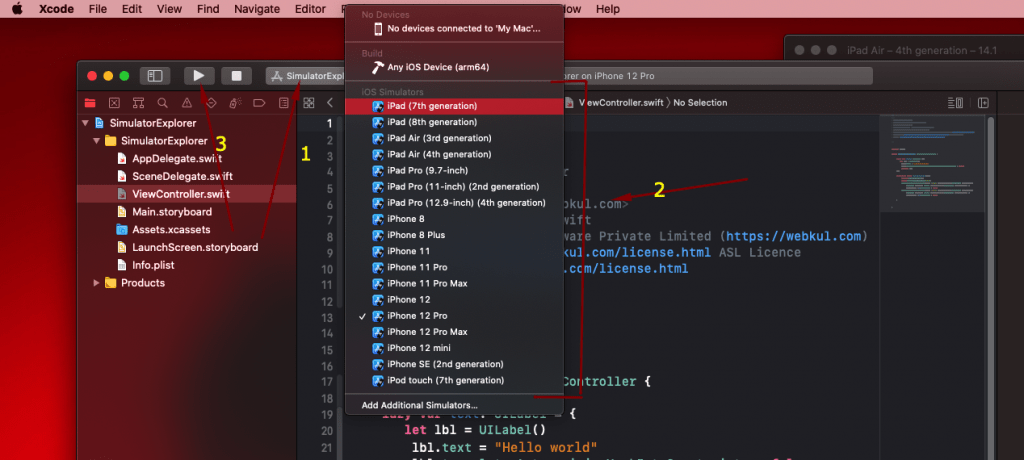This screenshot has width=1024, height=460.
Task: Click the code minimap overview
Action: [x=932, y=163]
